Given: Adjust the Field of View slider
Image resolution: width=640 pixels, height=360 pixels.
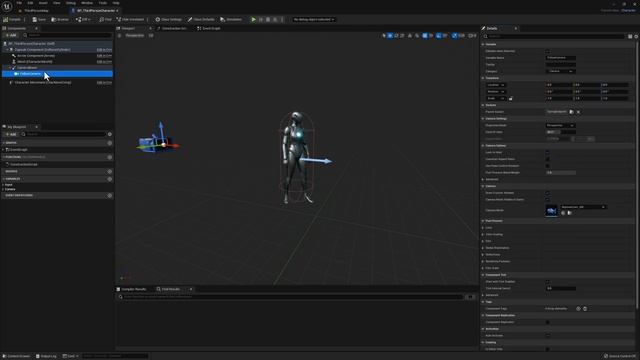Looking at the screenshot, I should (x=560, y=132).
